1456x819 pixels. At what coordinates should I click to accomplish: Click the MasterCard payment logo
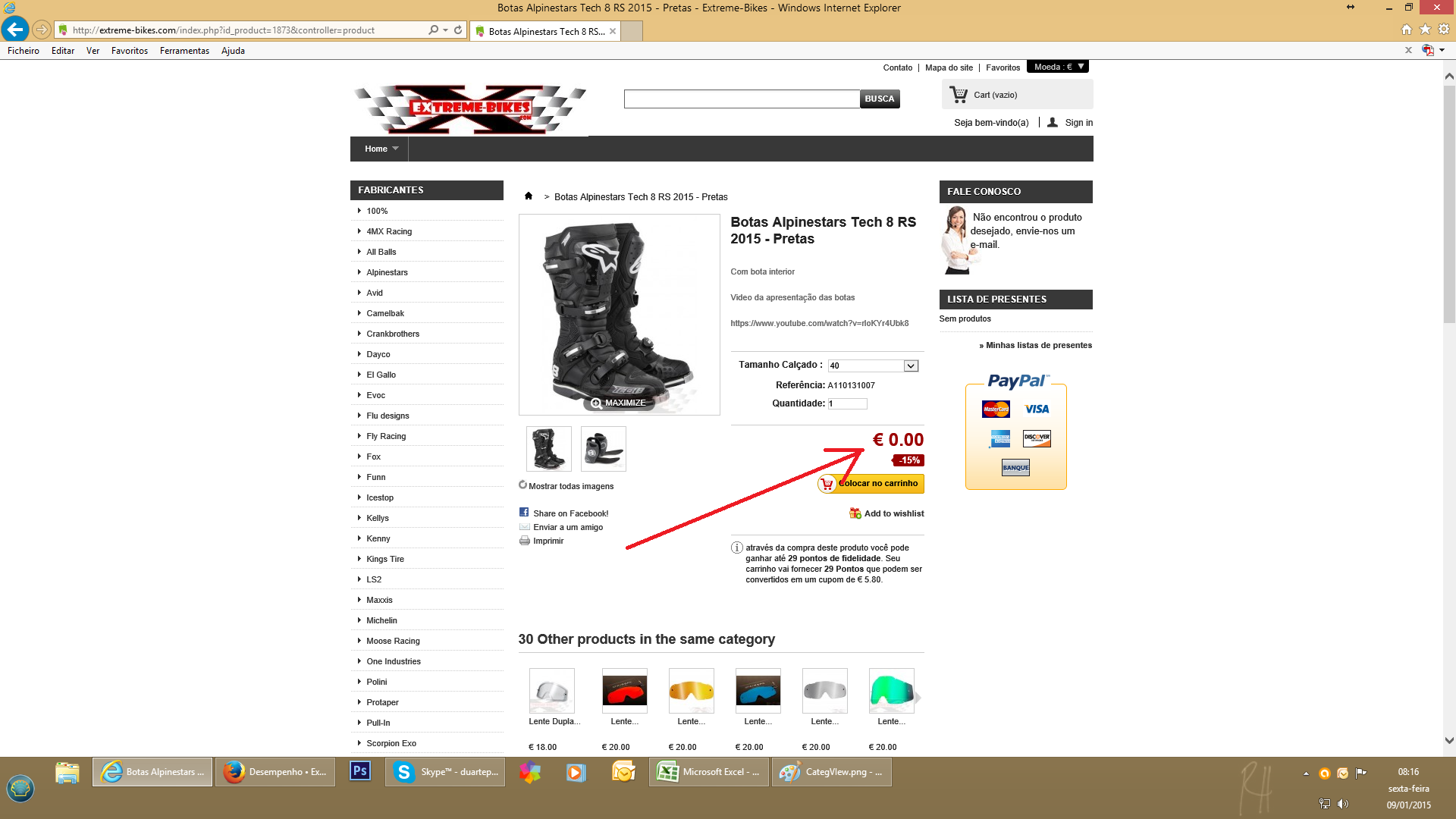pyautogui.click(x=996, y=409)
